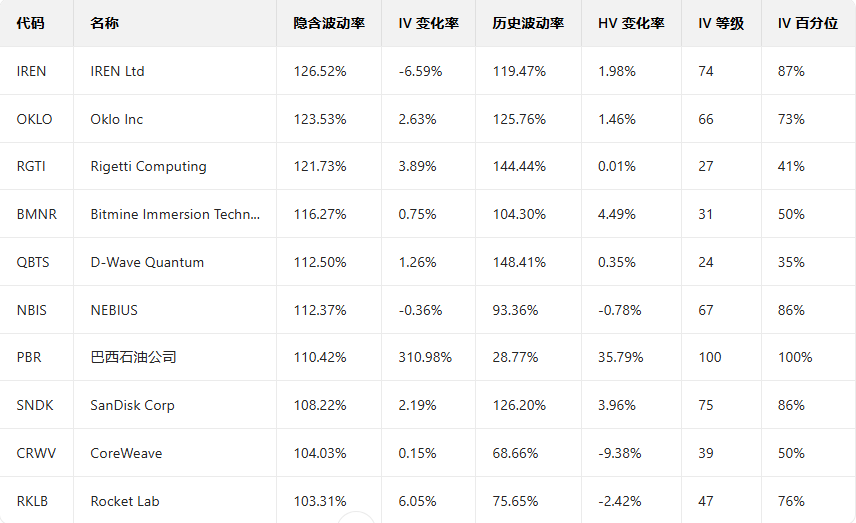Click the CoreWeave stock name
This screenshot has width=856, height=523.
pos(126,453)
